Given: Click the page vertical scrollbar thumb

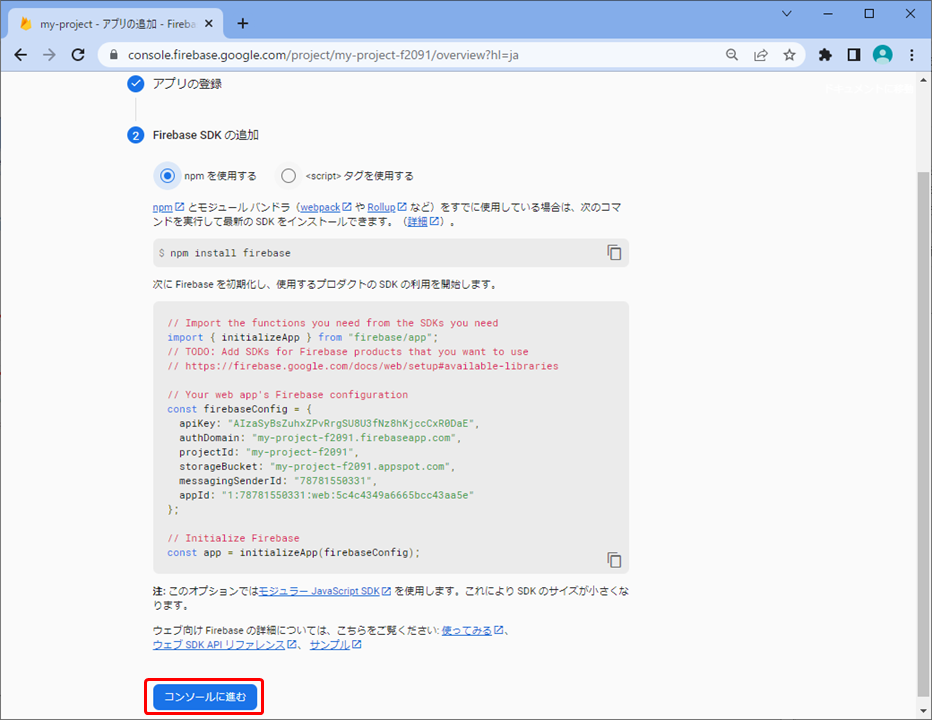Looking at the screenshot, I should click(x=923, y=432).
